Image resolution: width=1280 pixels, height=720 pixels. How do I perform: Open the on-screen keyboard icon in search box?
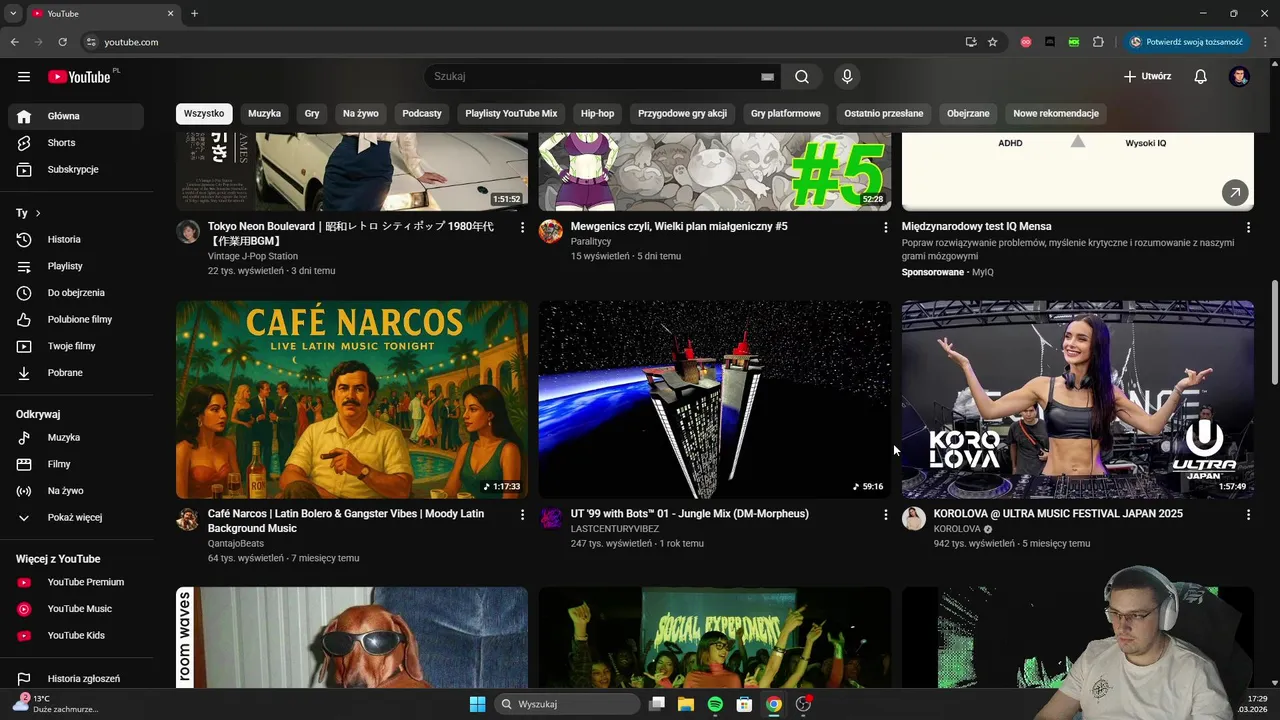click(x=767, y=77)
